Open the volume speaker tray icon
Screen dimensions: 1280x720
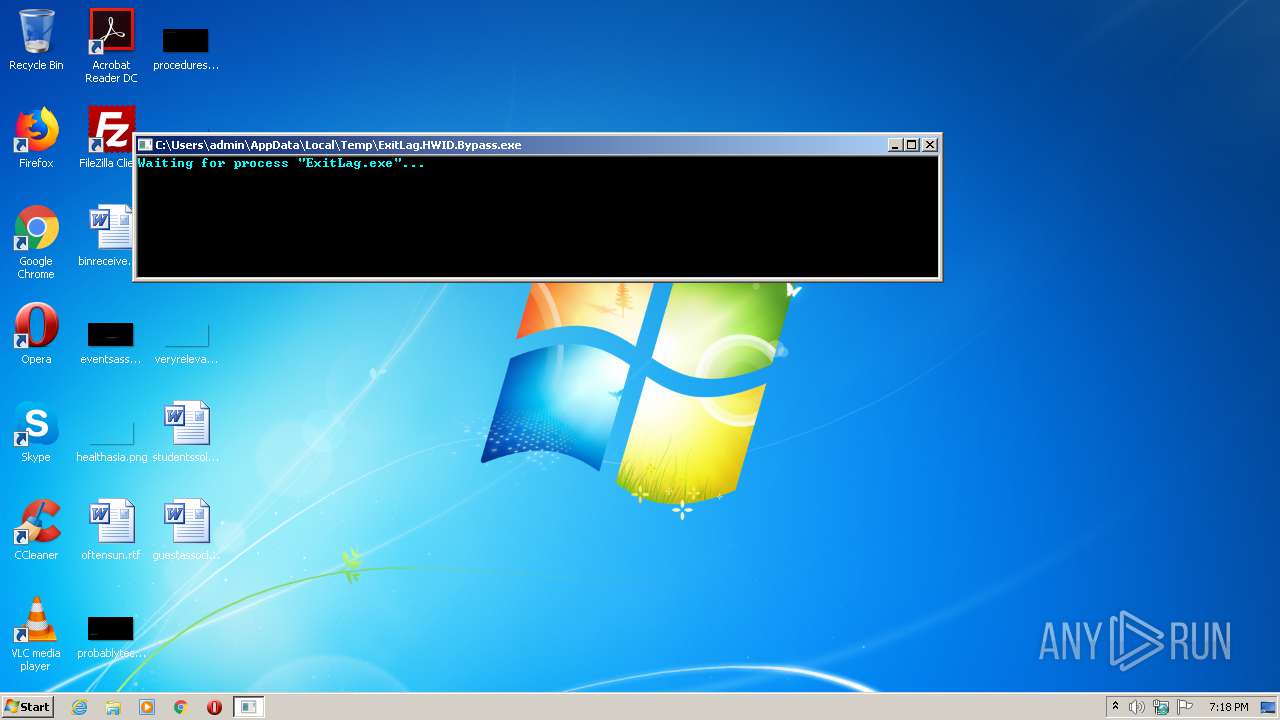click(x=1137, y=707)
